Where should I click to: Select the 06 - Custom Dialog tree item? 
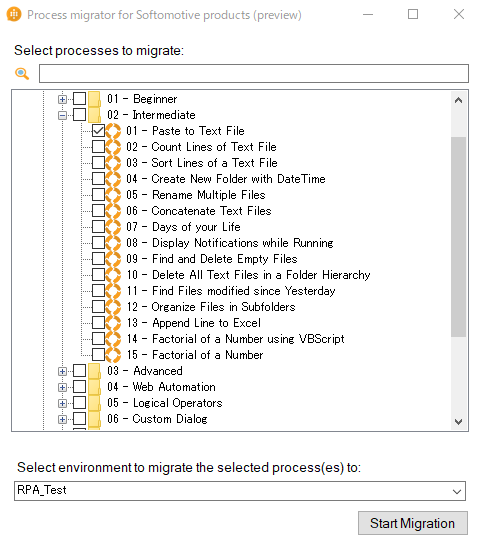pyautogui.click(x=157, y=419)
